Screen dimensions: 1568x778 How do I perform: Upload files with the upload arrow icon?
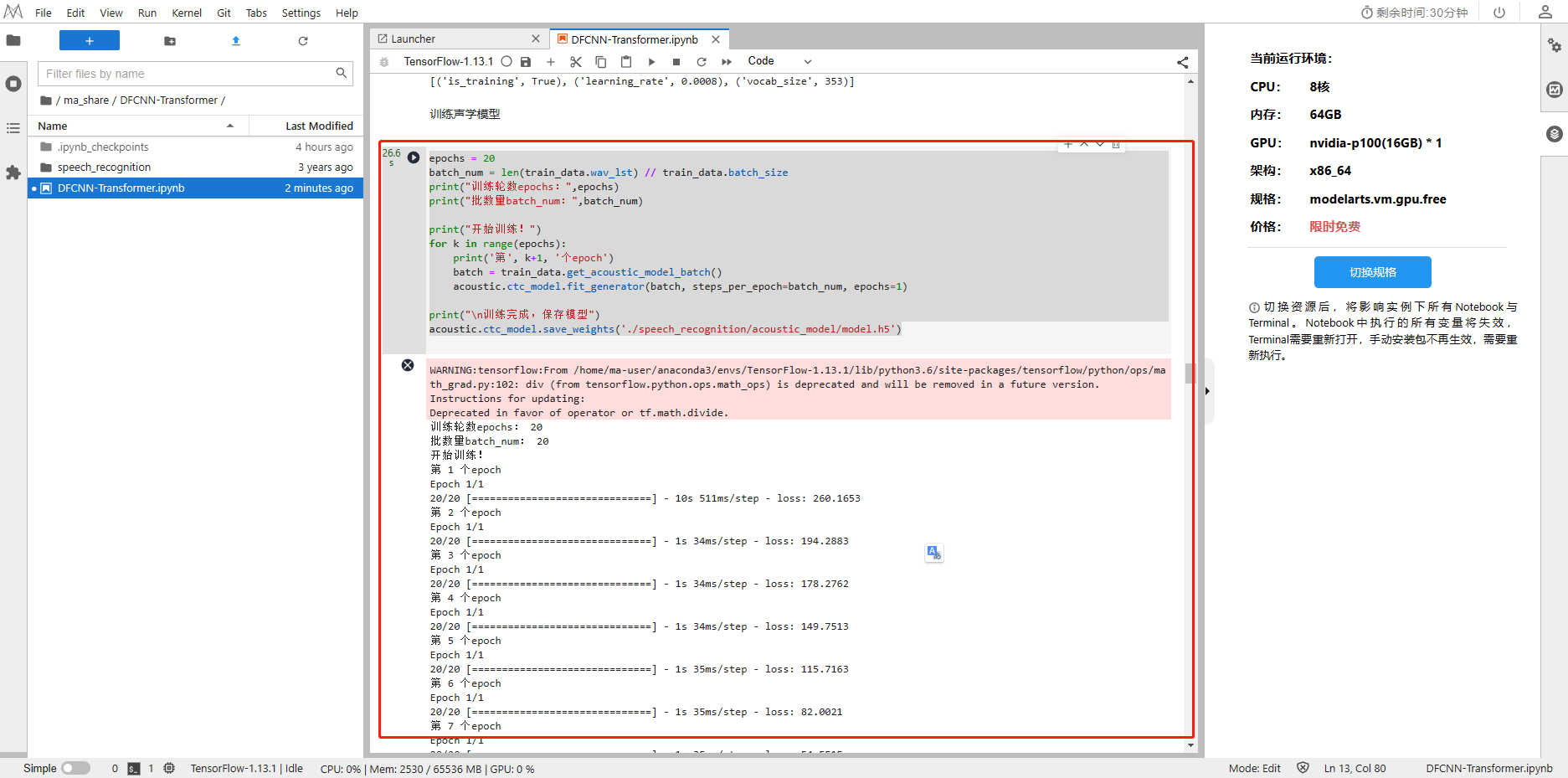[236, 41]
